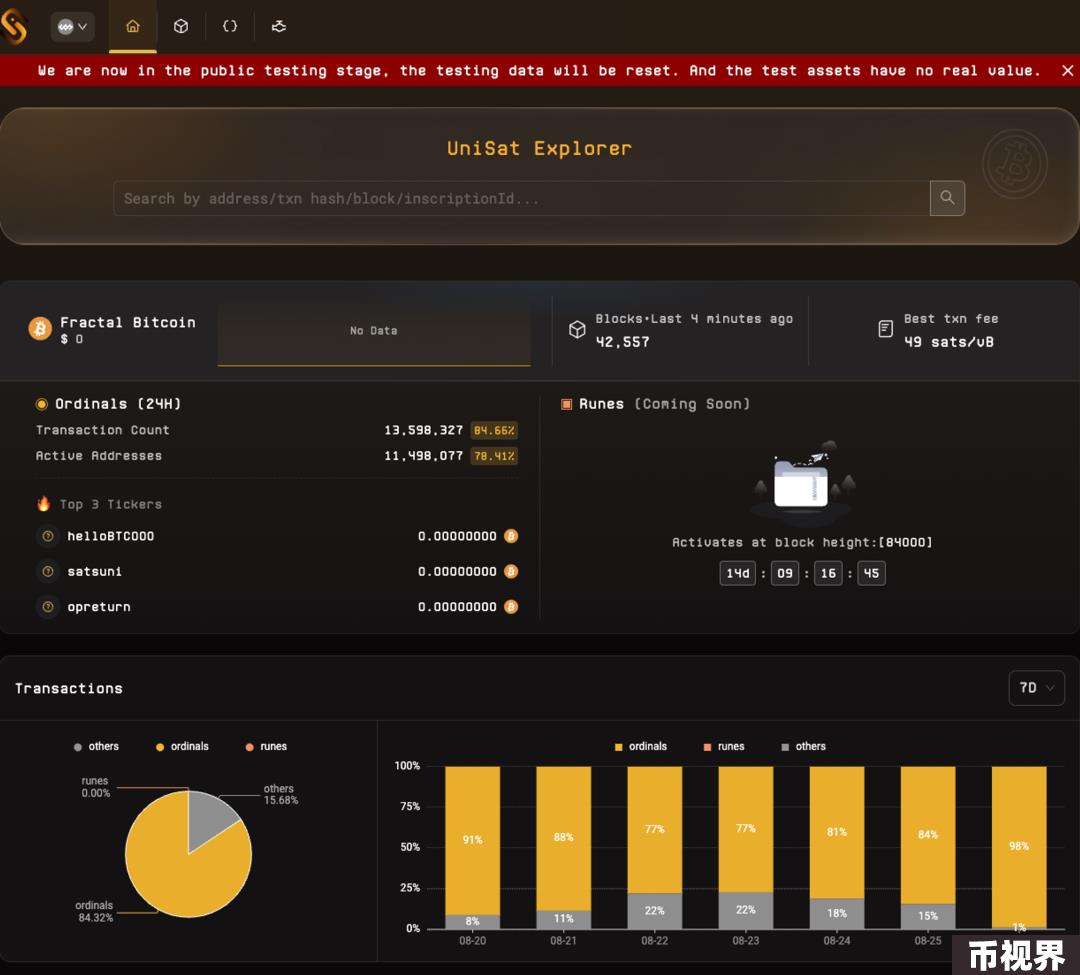1080x975 pixels.
Task: Click the bitcoin icon in helloBTC000 row
Action: pos(511,536)
